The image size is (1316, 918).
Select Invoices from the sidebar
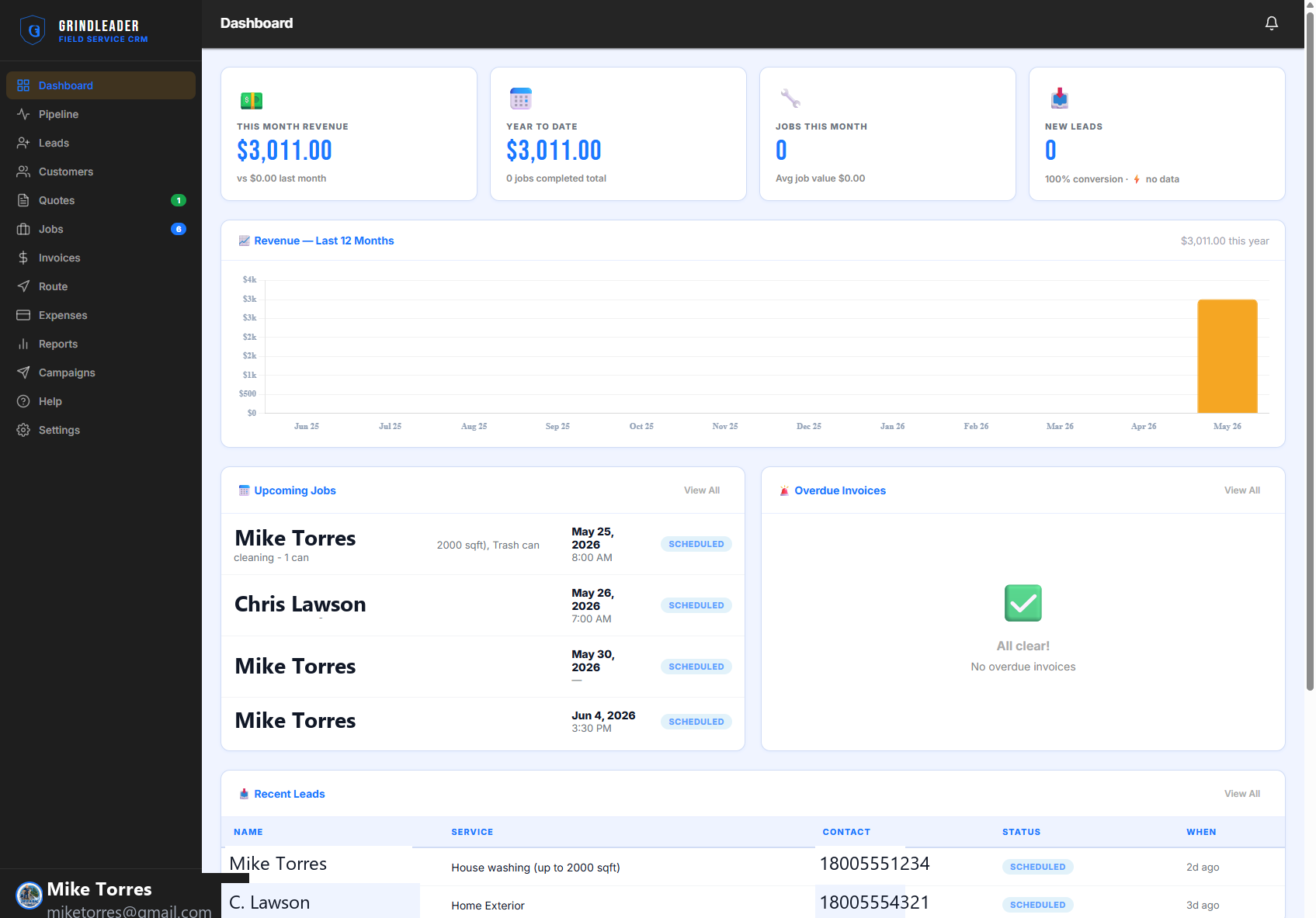101,258
